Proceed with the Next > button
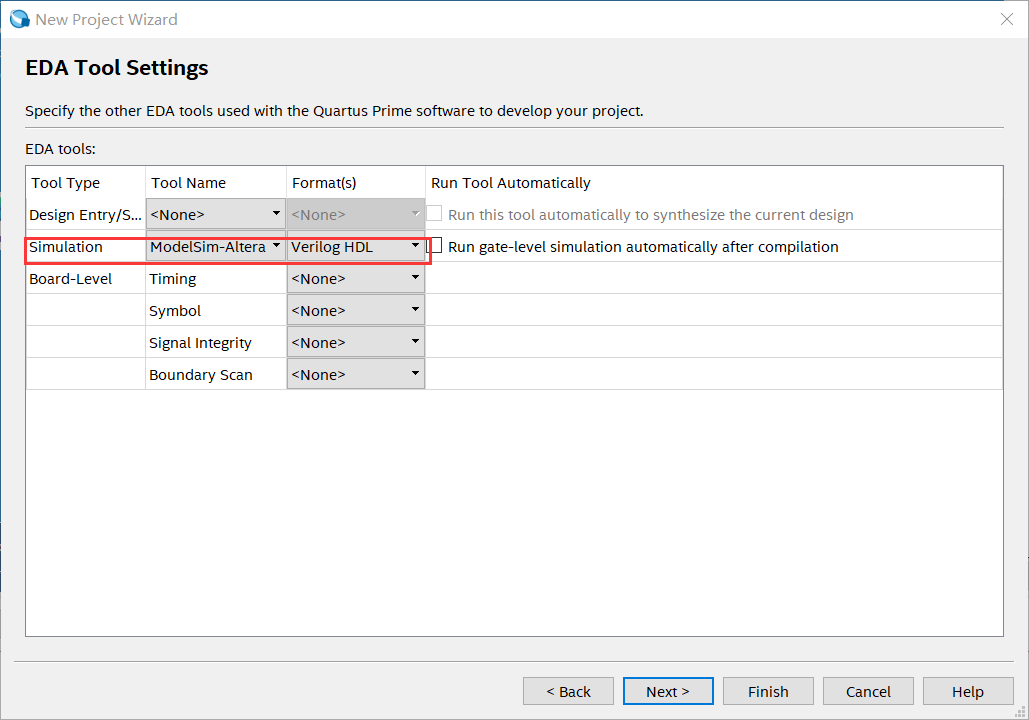This screenshot has height=720, width=1029. [668, 691]
